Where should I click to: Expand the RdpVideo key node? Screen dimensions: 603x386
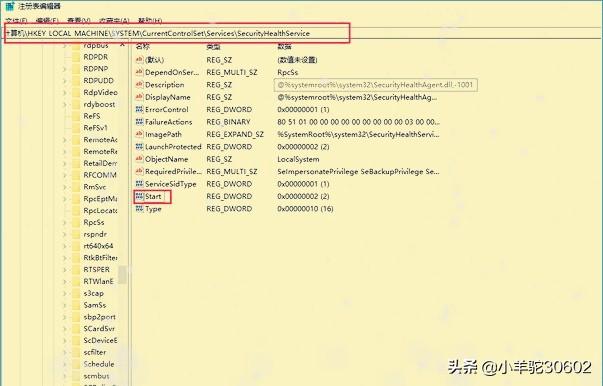coord(65,93)
